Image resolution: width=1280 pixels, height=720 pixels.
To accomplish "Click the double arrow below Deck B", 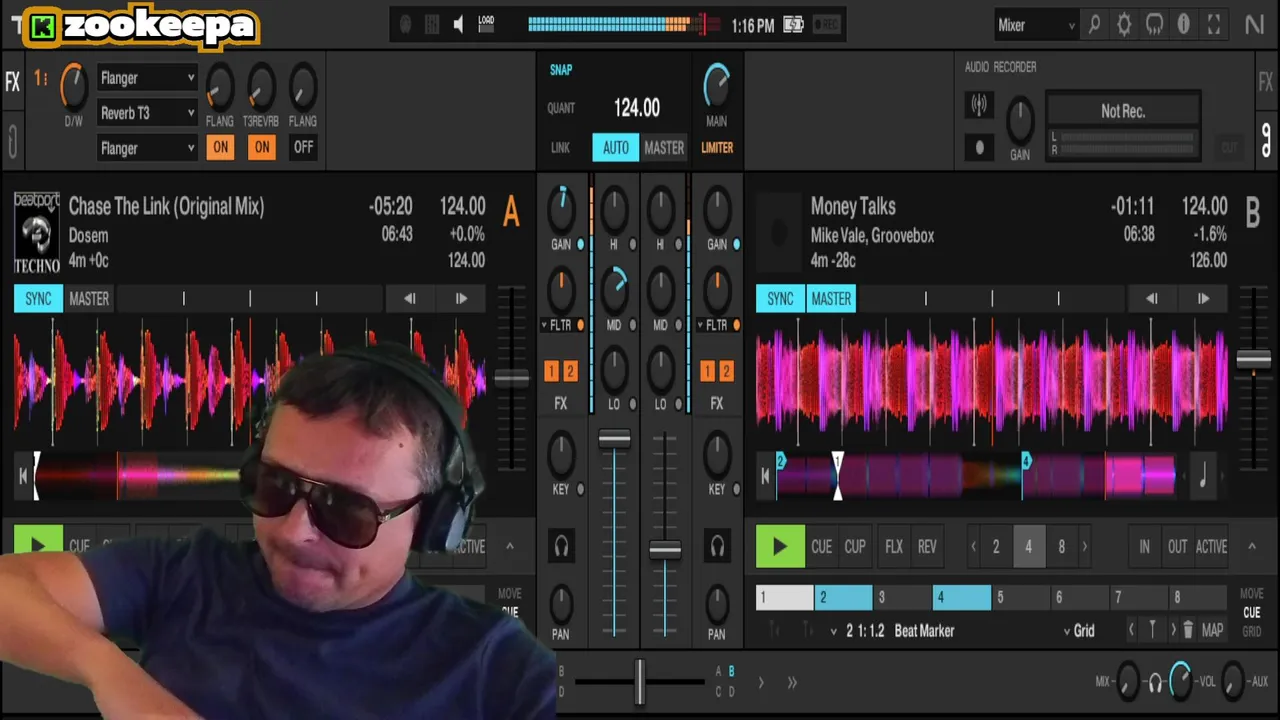I will point(792,683).
